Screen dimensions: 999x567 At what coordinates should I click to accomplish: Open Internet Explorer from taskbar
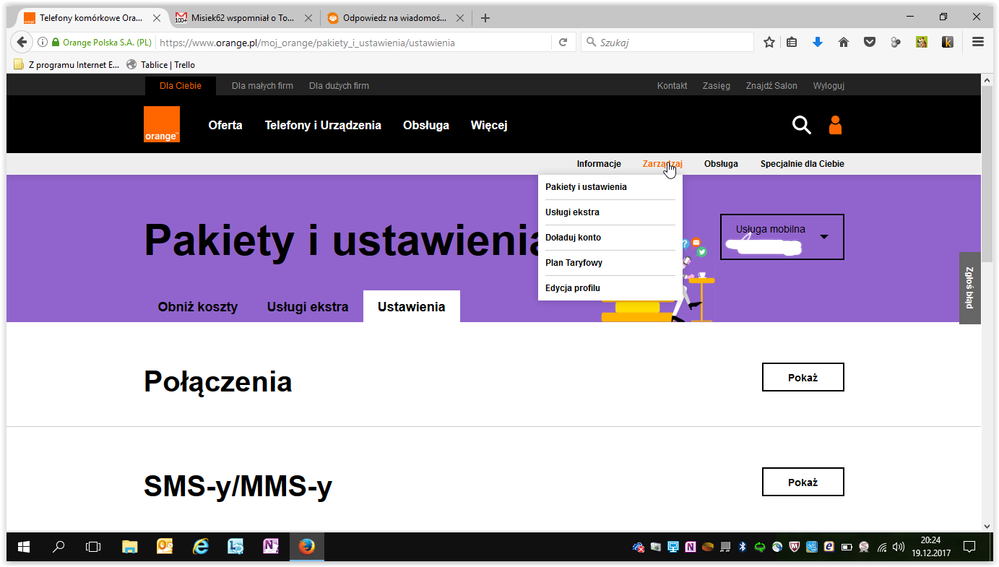point(201,547)
